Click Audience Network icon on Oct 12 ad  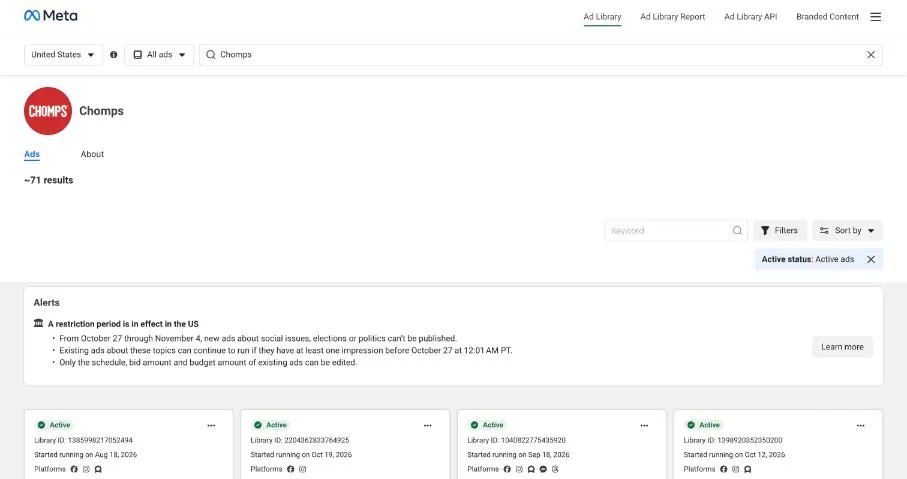[747, 469]
